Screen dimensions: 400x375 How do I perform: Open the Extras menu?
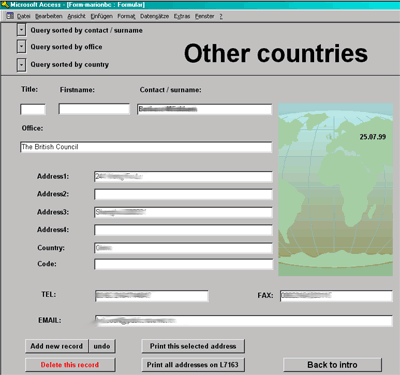182,16
